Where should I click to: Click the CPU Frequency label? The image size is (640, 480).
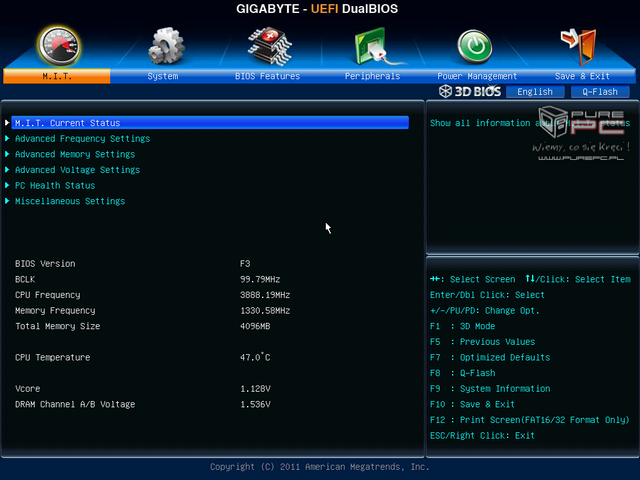click(x=48, y=295)
